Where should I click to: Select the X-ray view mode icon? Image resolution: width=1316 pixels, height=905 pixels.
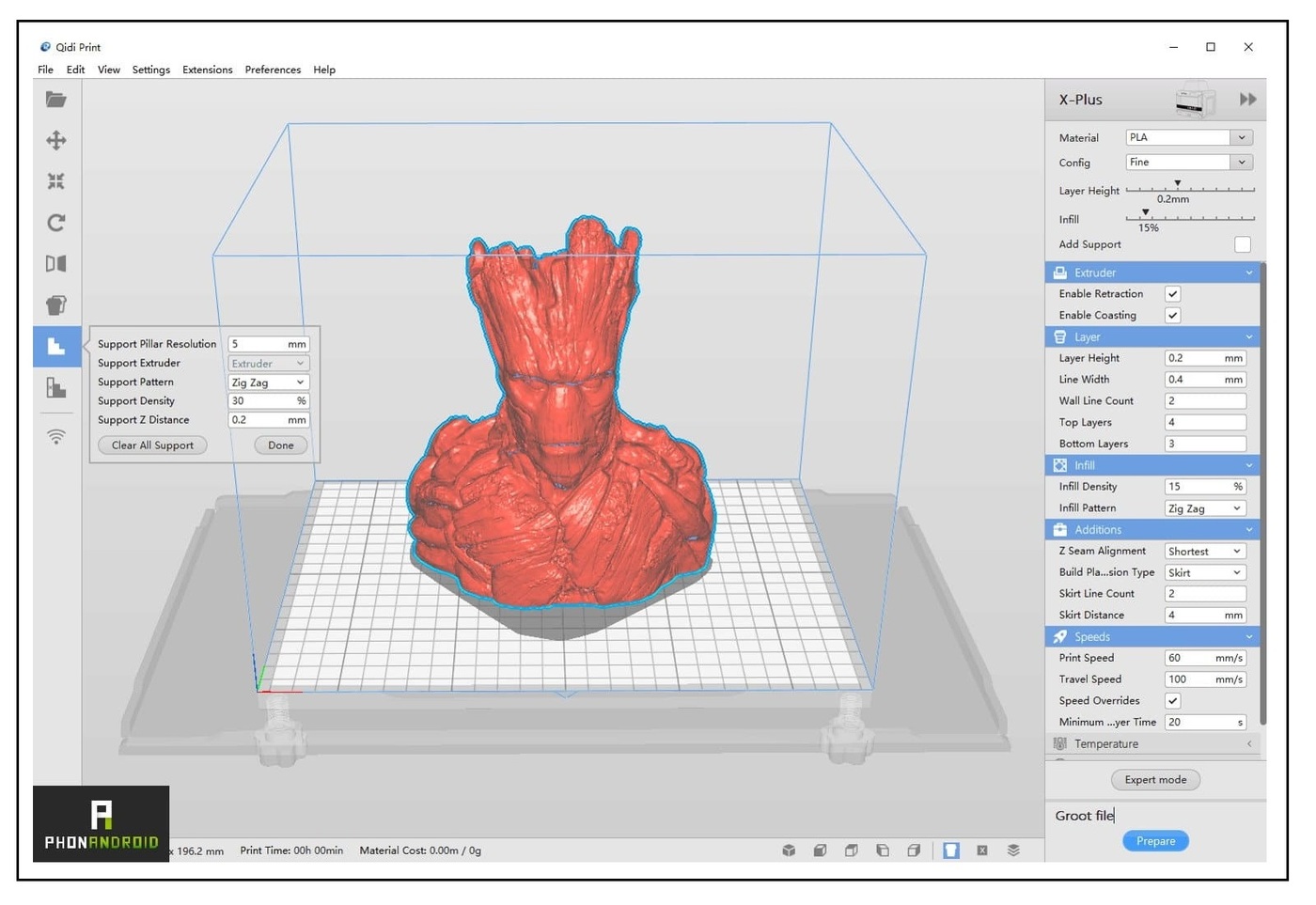point(982,850)
